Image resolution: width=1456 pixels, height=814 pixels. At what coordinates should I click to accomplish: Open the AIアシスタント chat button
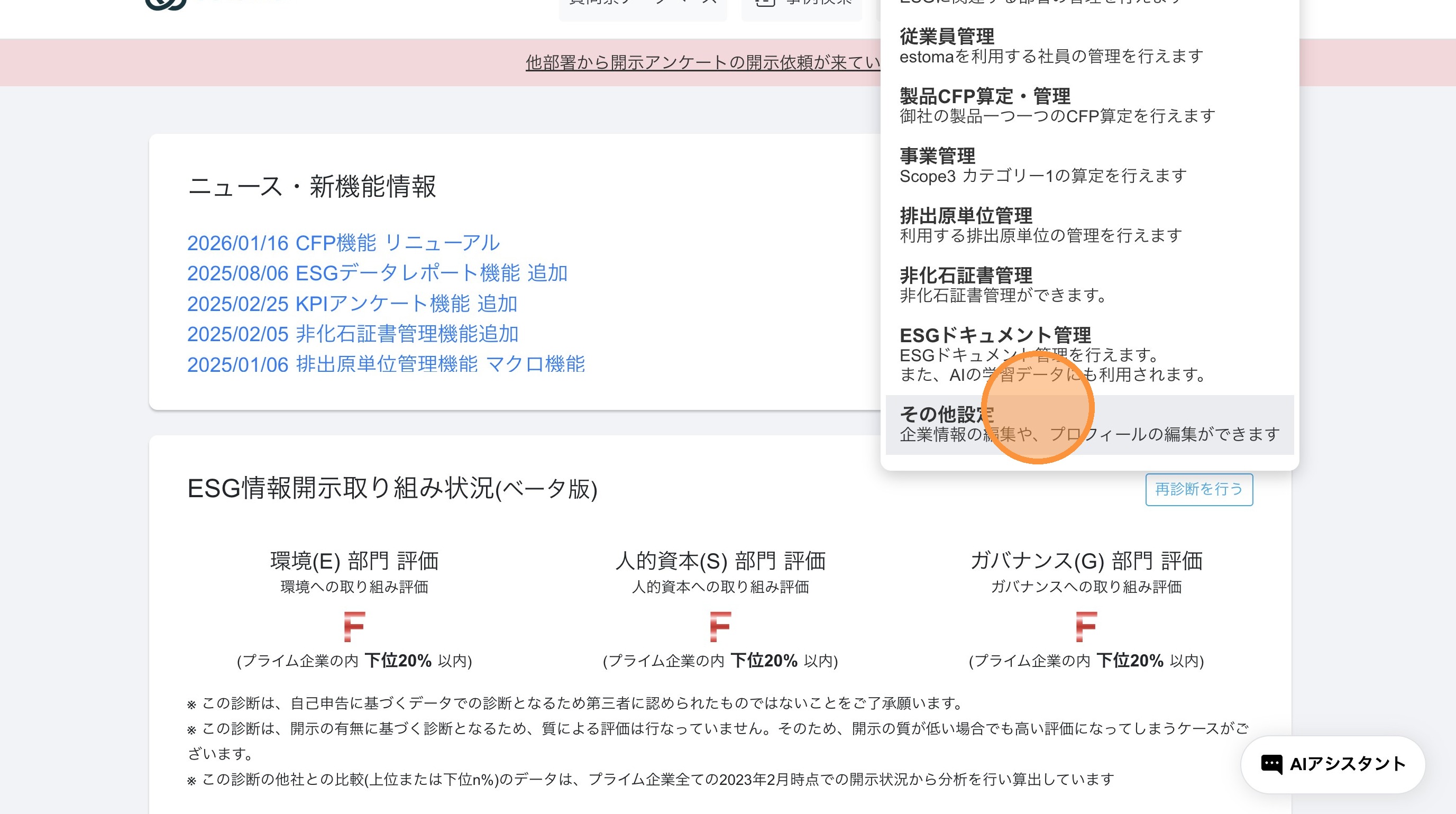[1333, 764]
